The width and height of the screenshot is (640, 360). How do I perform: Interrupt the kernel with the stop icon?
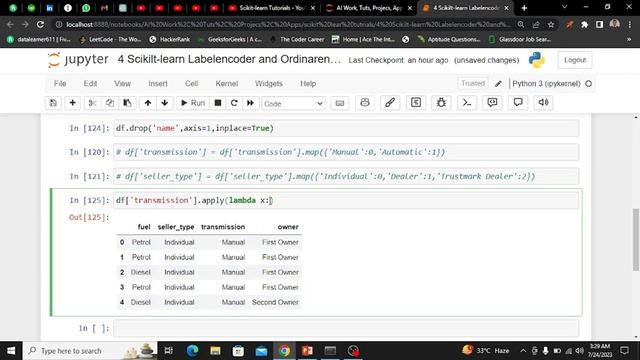218,103
